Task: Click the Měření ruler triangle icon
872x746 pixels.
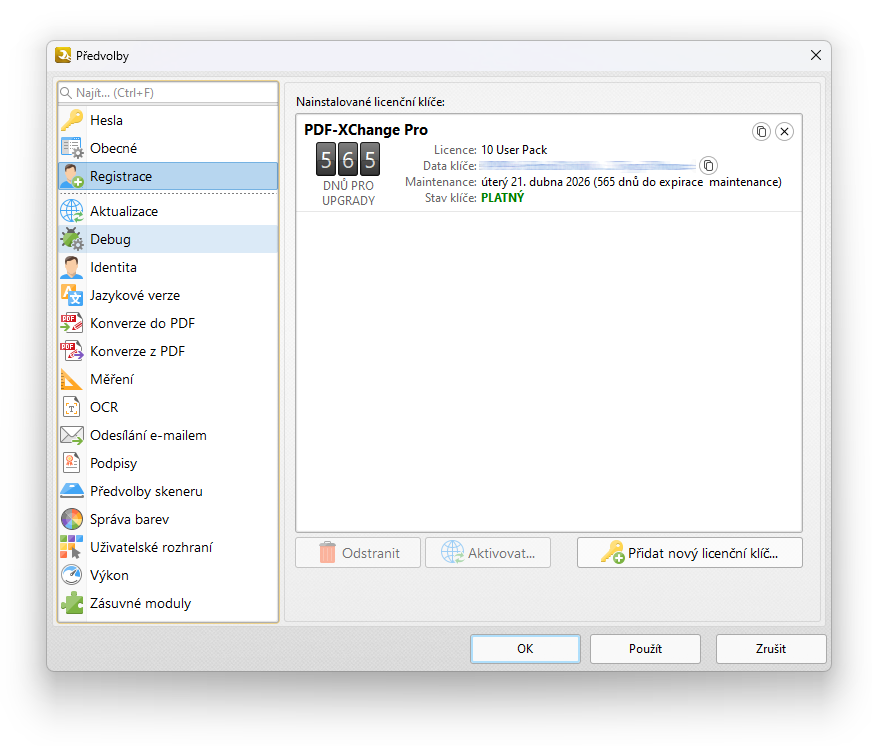Action: click(x=72, y=379)
